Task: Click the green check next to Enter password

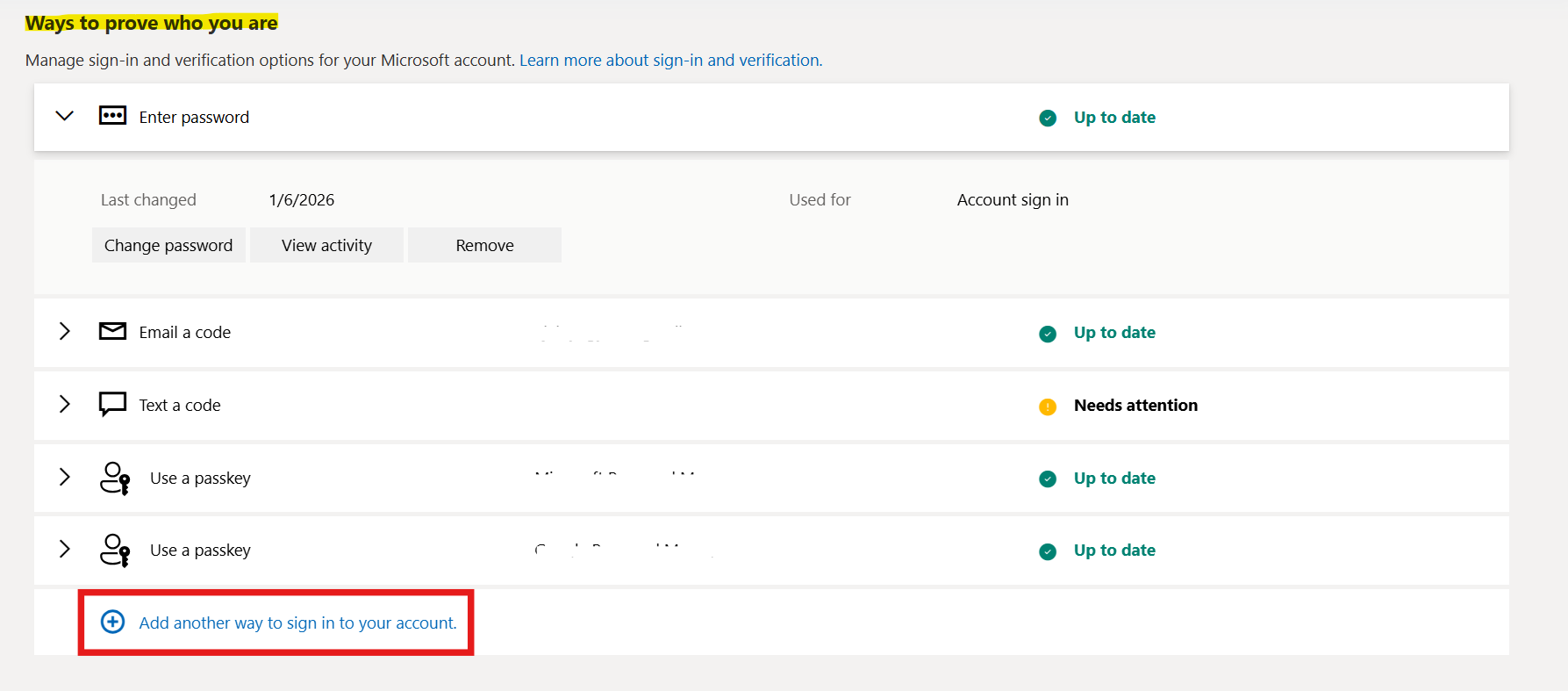Action: point(1048,118)
